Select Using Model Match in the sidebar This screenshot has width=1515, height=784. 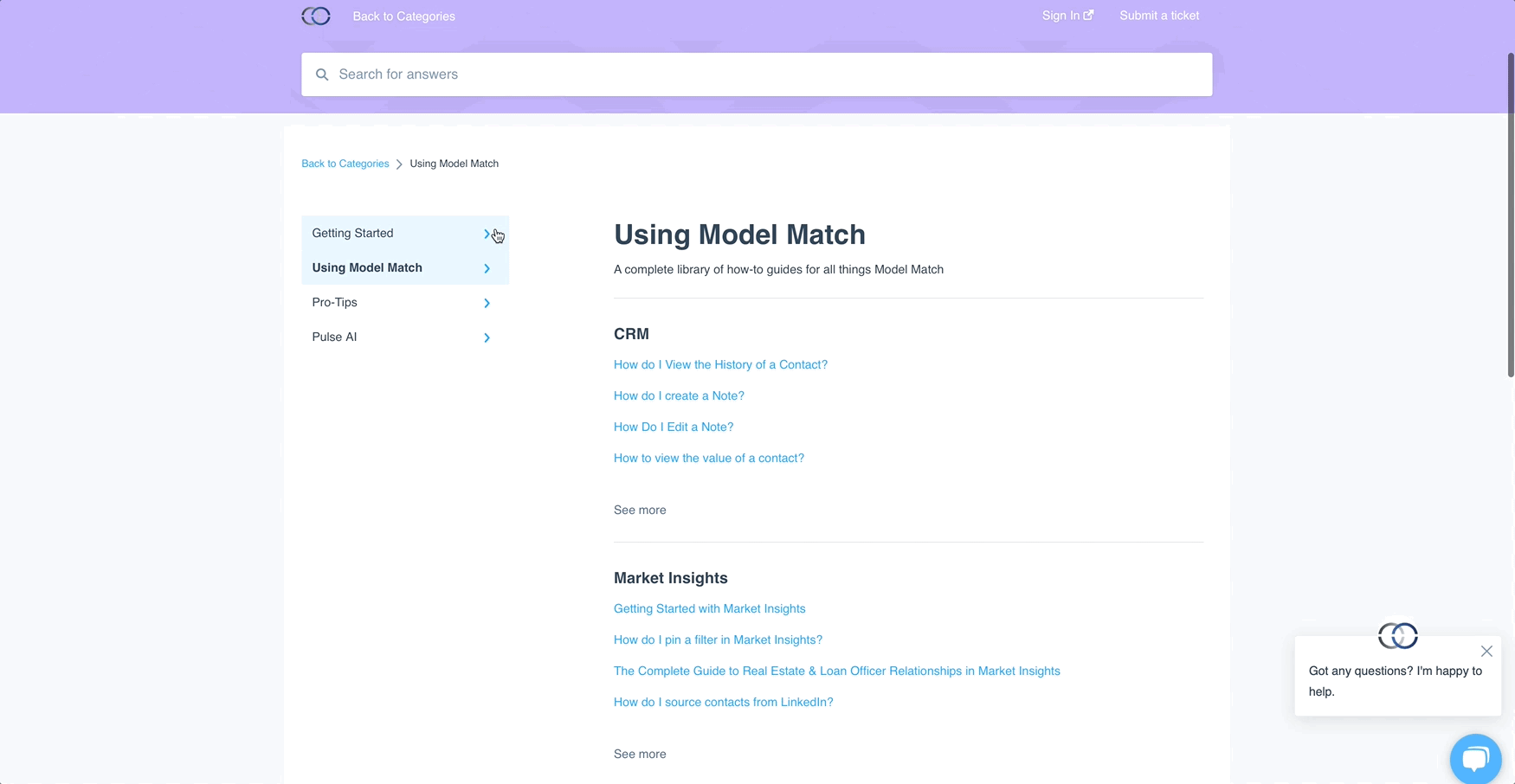click(x=367, y=267)
